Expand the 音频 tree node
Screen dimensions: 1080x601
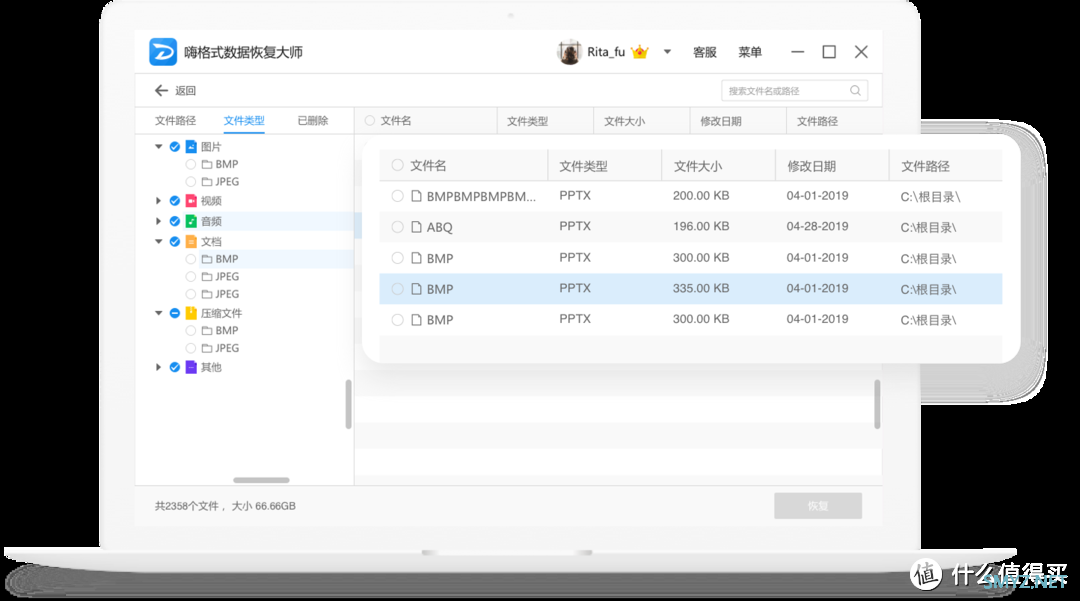pyautogui.click(x=158, y=221)
